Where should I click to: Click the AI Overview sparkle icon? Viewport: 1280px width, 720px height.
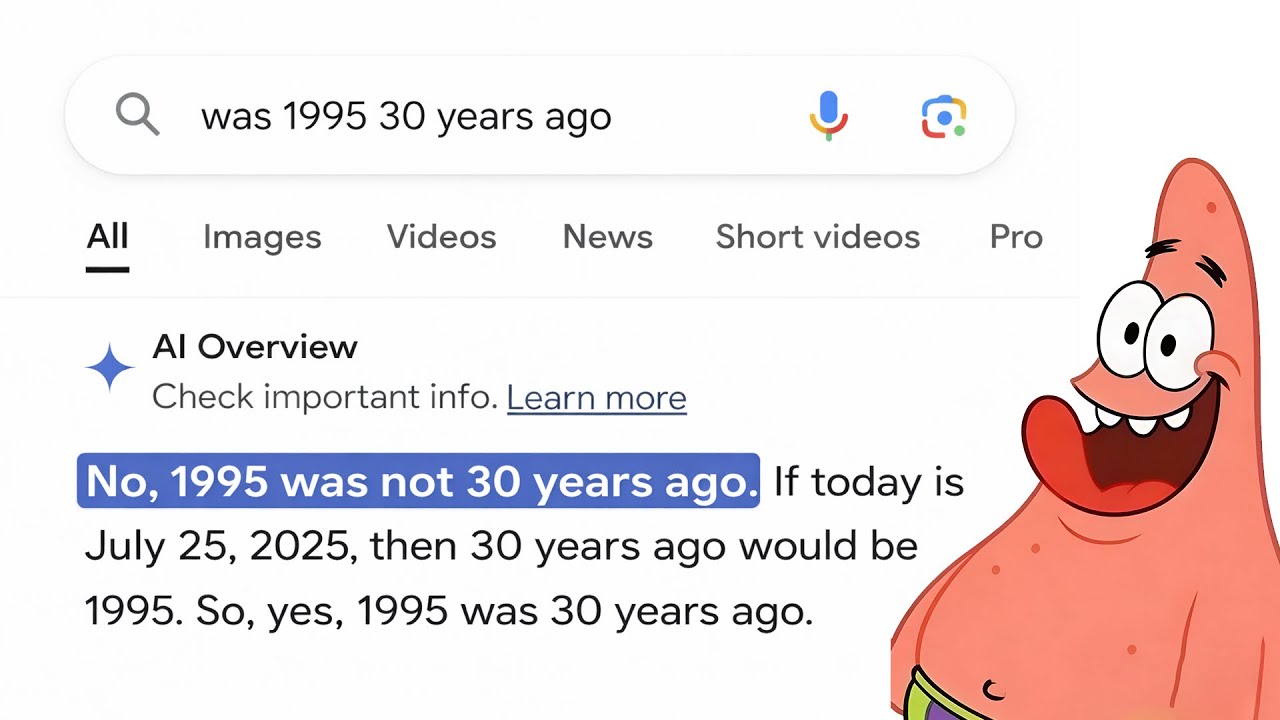[110, 370]
